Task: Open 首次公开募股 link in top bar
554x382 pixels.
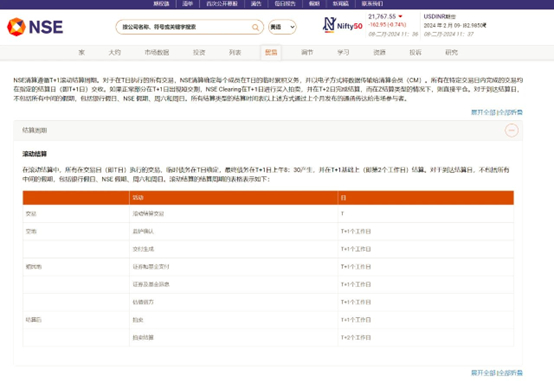Action: point(222,4)
